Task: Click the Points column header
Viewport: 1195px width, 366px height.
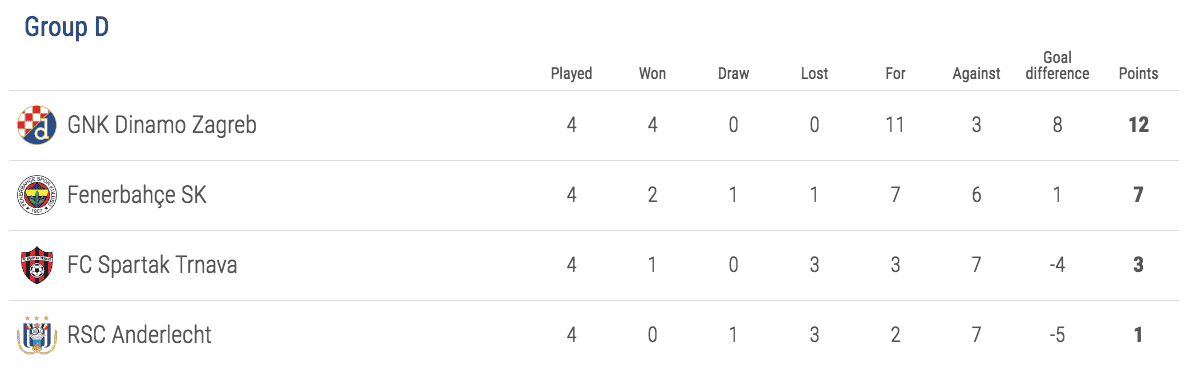Action: (x=1139, y=74)
